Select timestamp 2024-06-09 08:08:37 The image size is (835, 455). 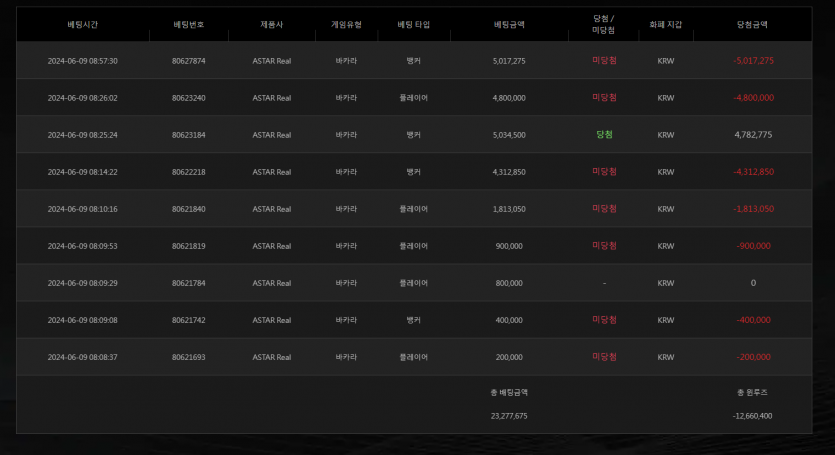point(83,357)
